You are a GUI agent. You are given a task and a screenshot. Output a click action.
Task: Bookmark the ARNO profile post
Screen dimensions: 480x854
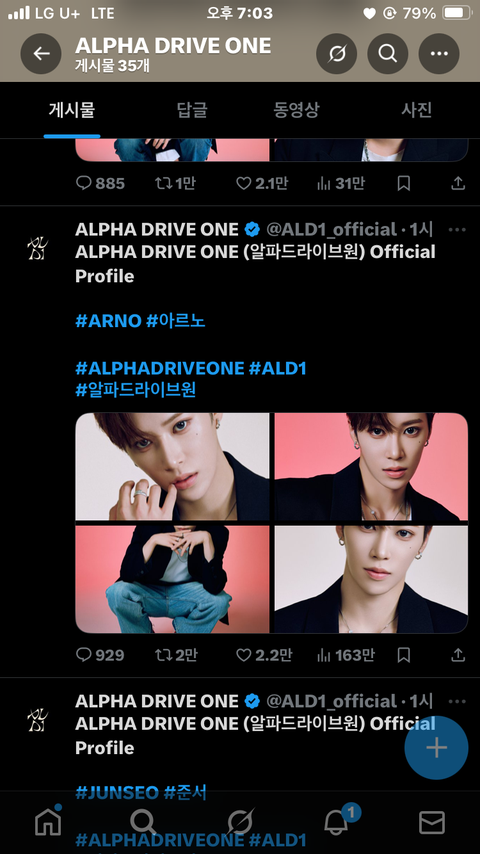[x=404, y=655]
